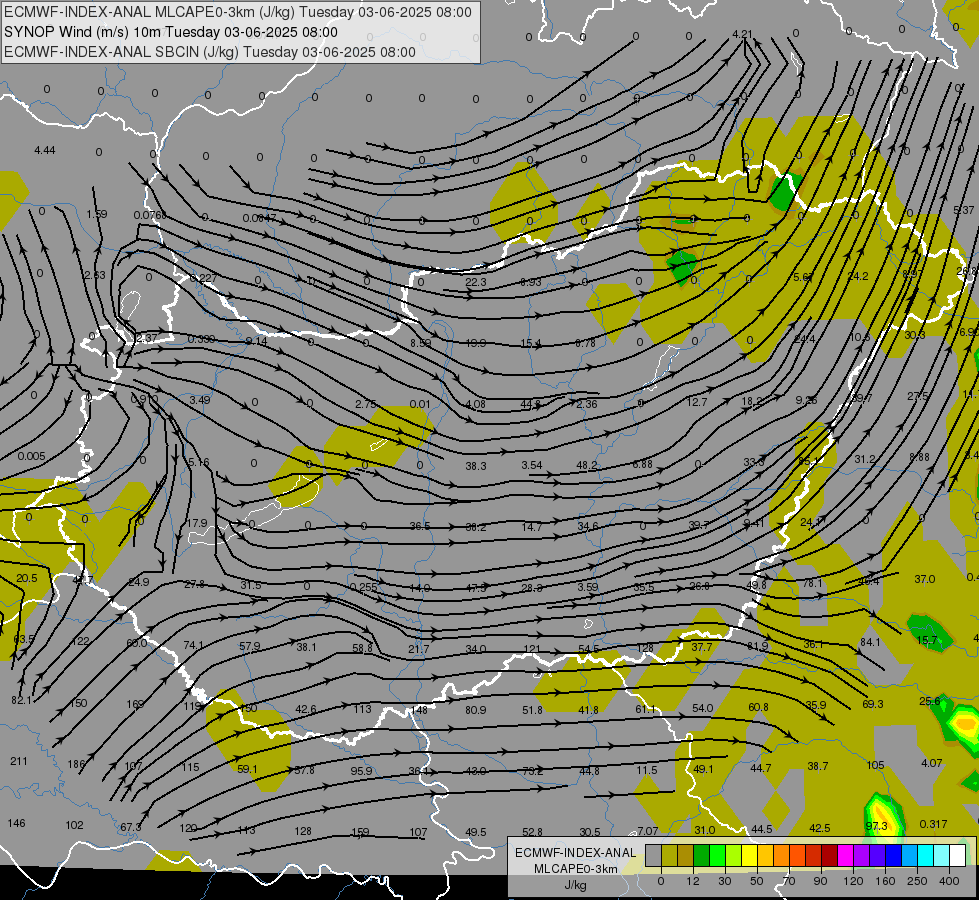Click the value 121 on the map

click(532, 650)
